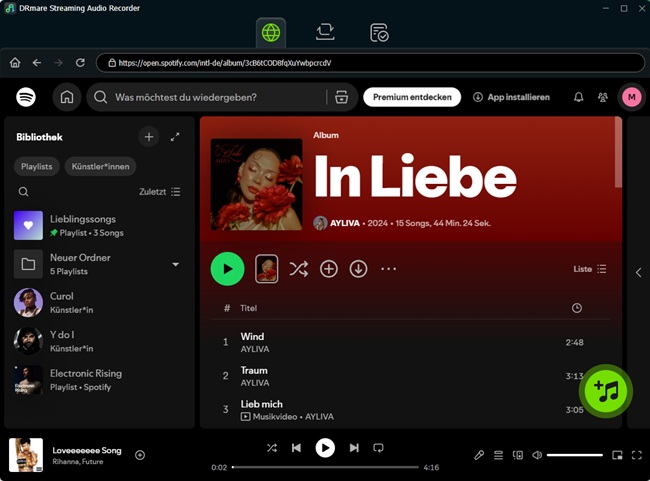The image size is (650, 481).
Task: Click the URL address field
Action: [370, 63]
